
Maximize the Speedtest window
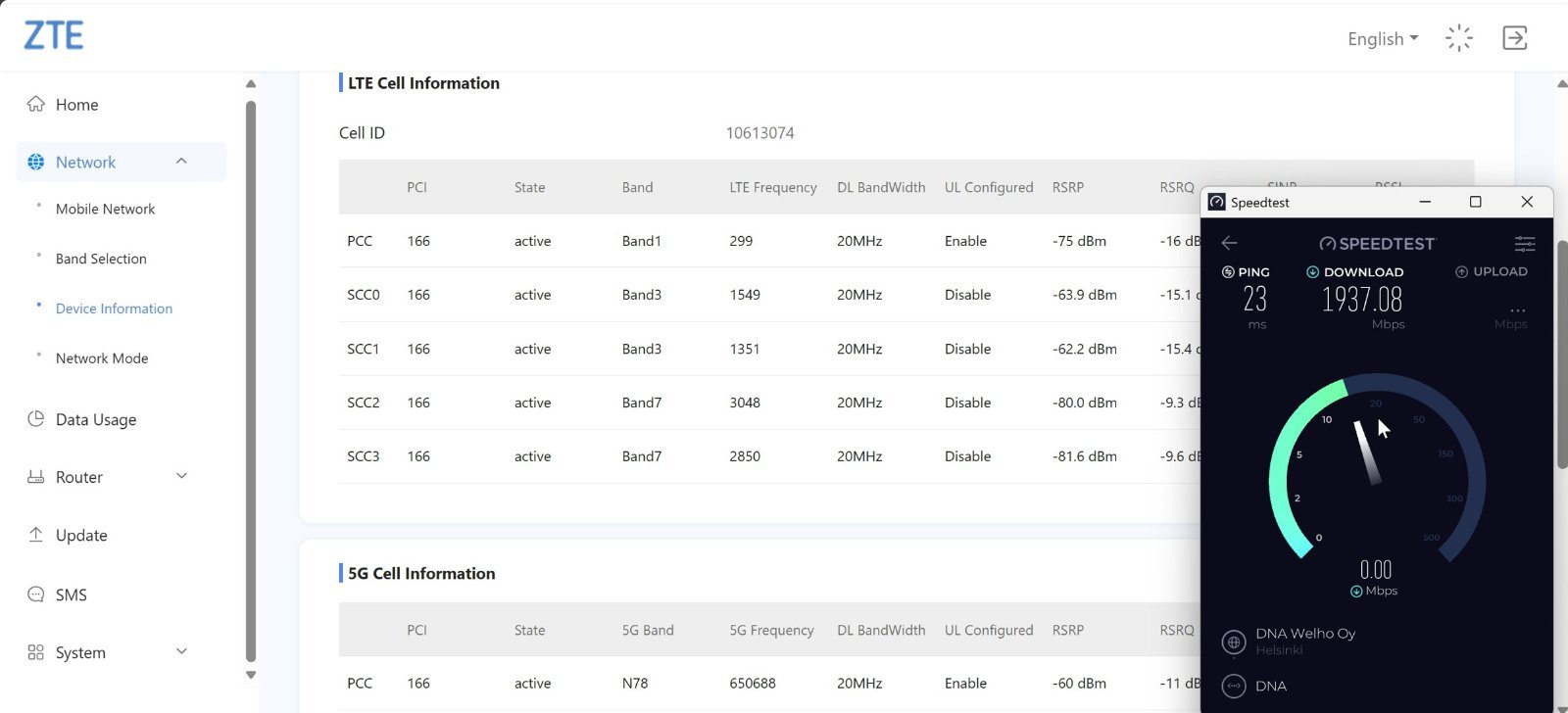[x=1475, y=202]
